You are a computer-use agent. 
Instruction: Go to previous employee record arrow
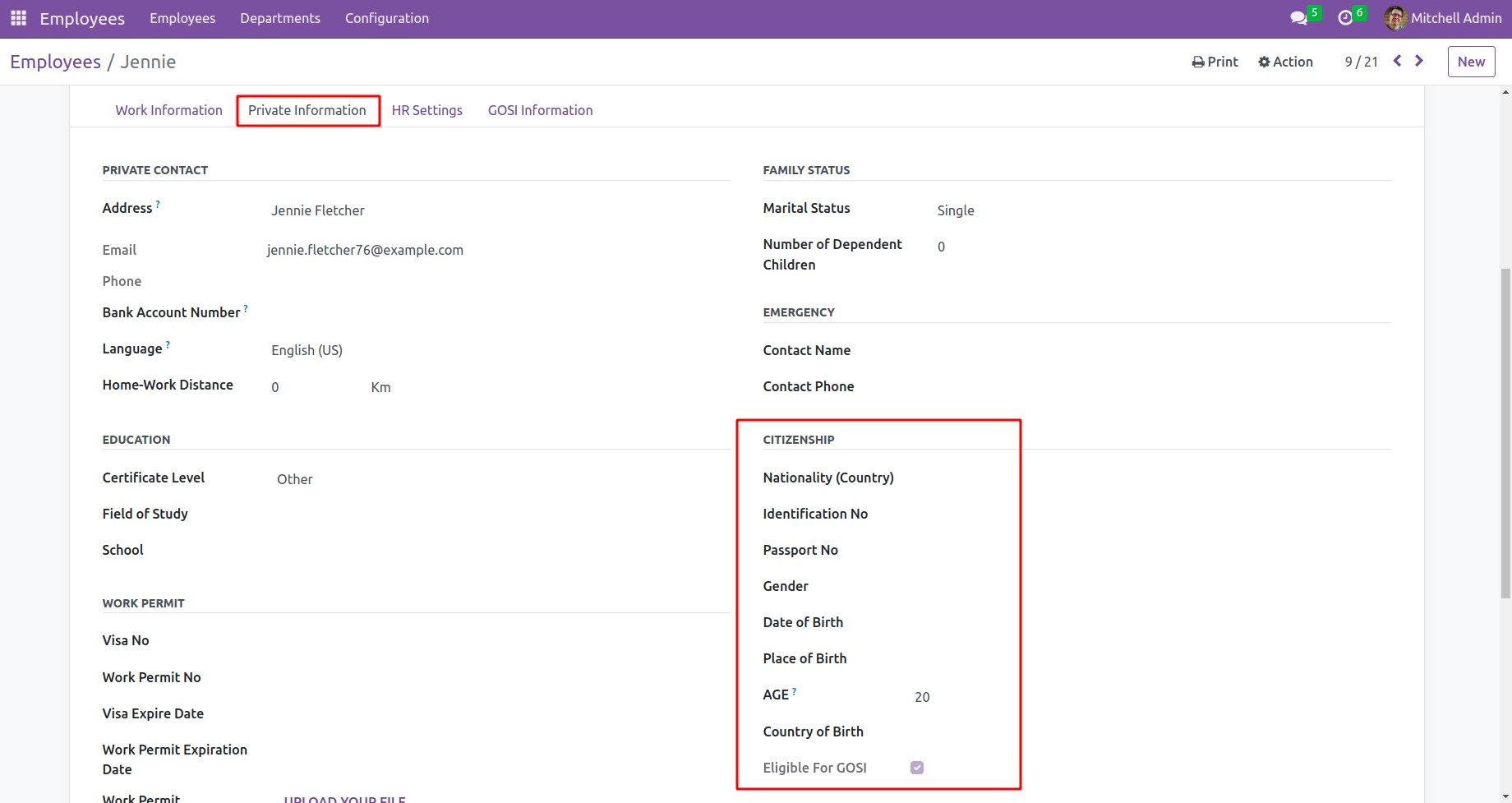[x=1397, y=61]
